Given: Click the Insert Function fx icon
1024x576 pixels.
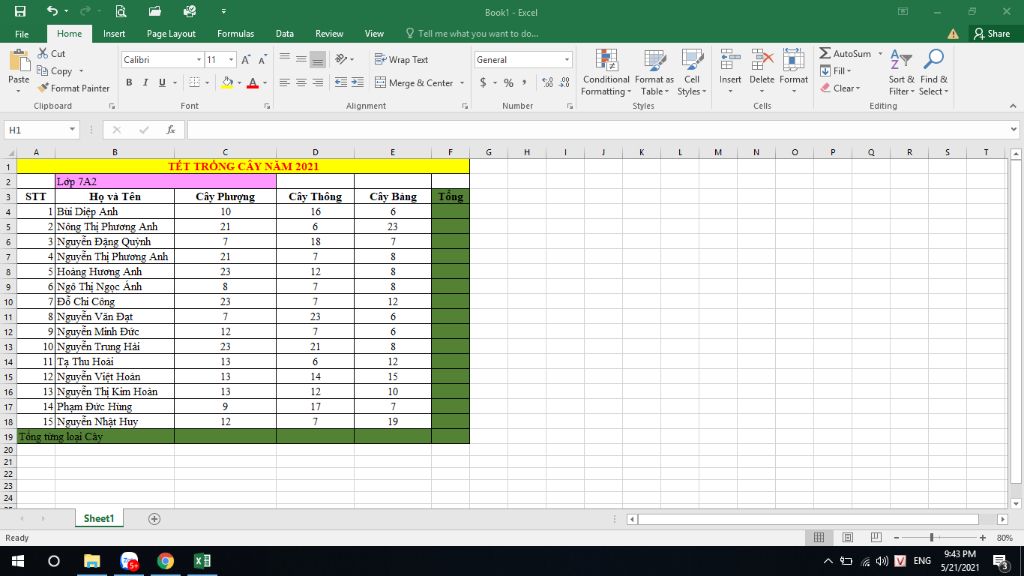Looking at the screenshot, I should click(170, 130).
